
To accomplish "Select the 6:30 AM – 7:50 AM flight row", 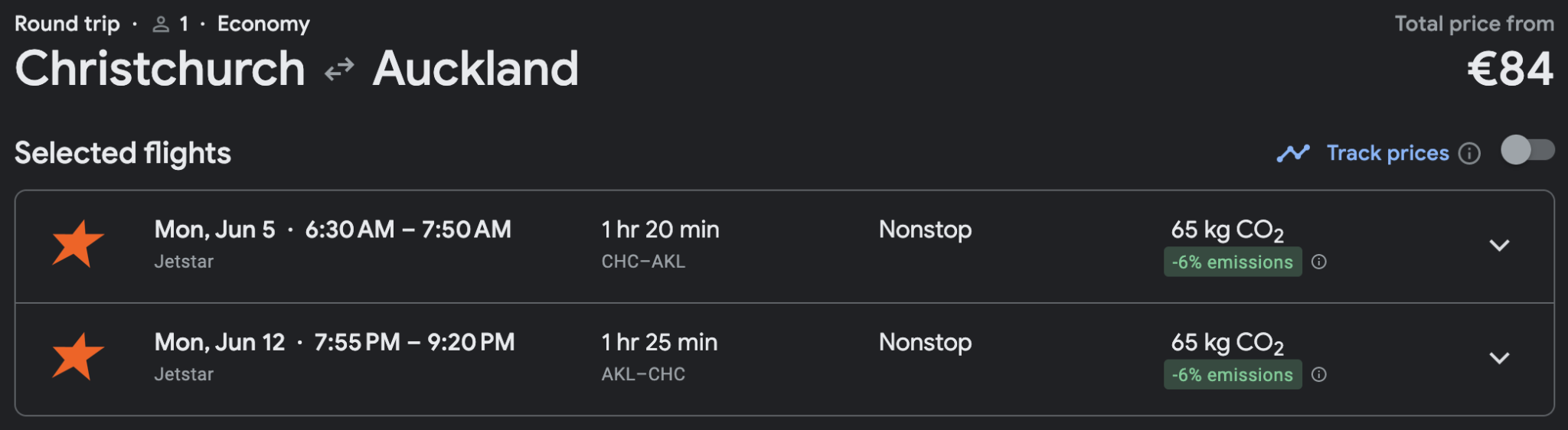I will click(409, 230).
